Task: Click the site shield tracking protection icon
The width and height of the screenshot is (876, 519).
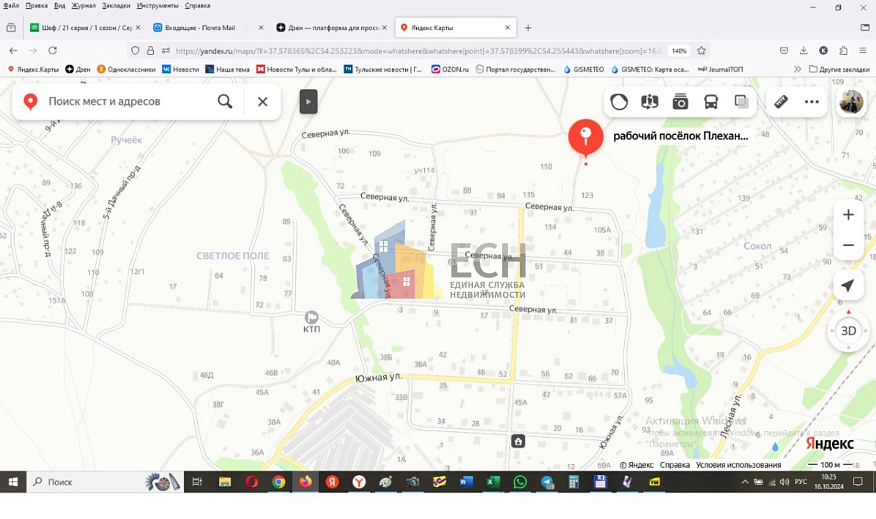Action: point(135,51)
